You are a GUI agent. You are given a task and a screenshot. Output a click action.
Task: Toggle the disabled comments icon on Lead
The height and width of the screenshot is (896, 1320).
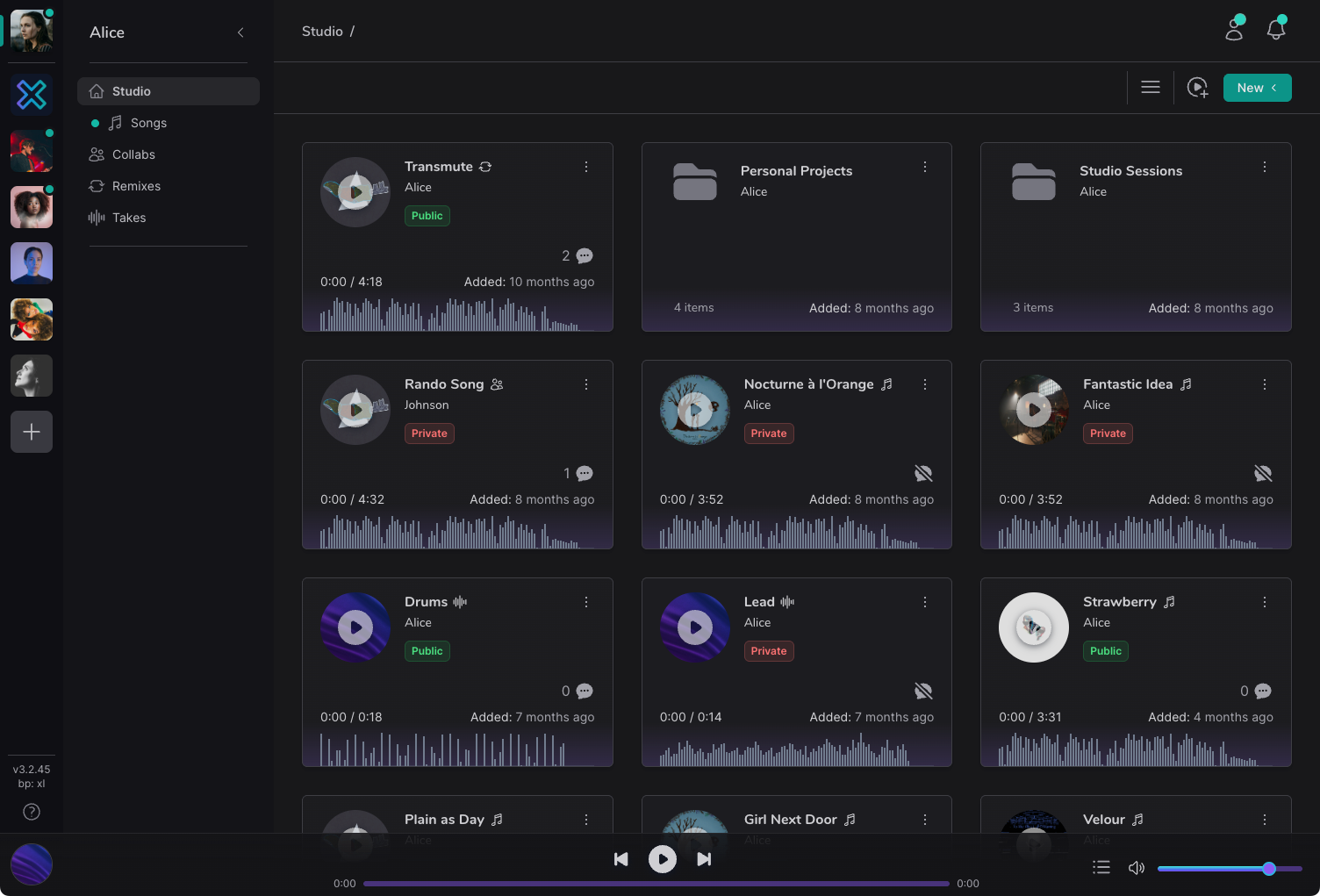click(923, 692)
